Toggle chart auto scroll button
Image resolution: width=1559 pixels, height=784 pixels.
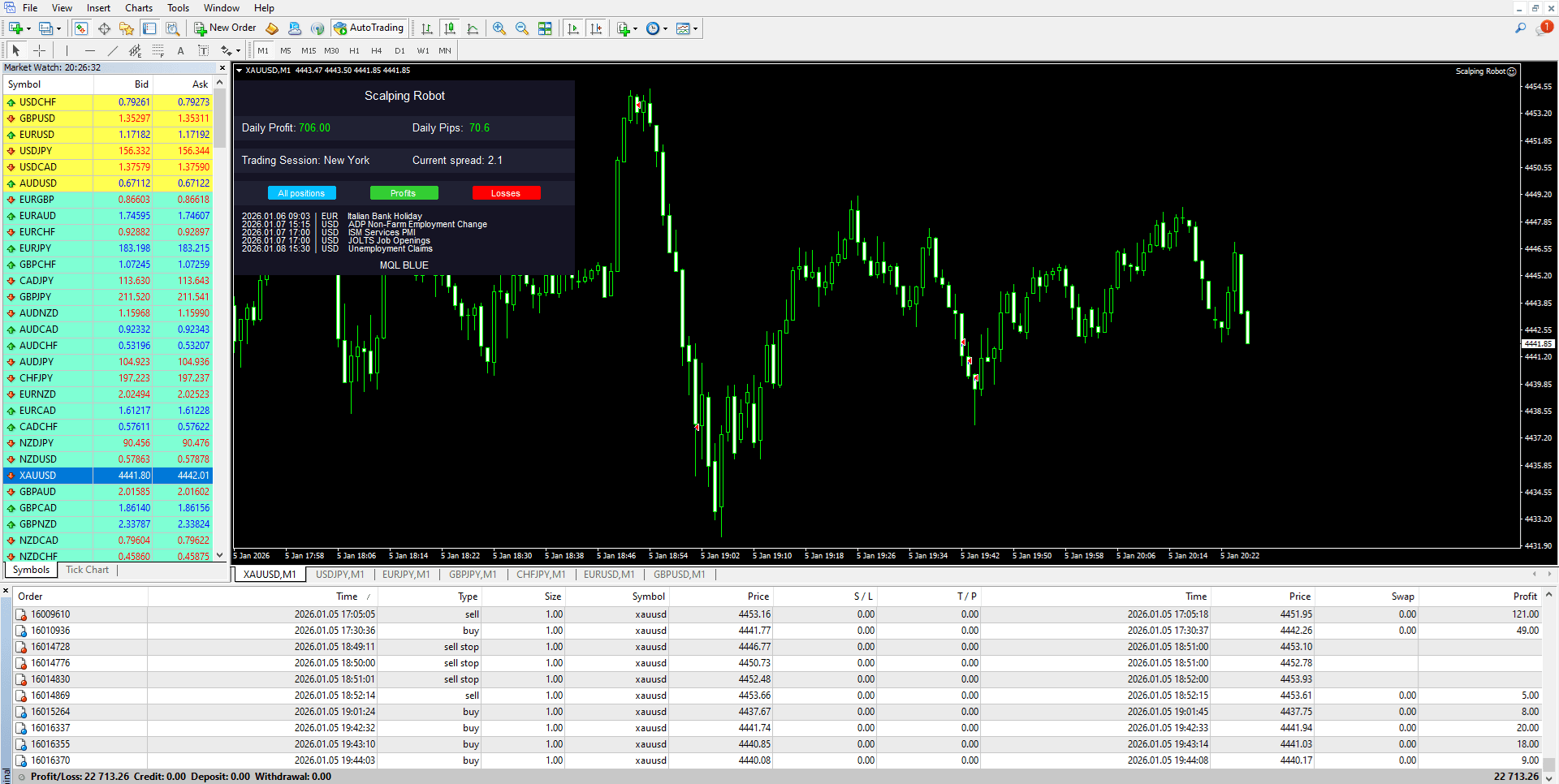click(x=573, y=28)
